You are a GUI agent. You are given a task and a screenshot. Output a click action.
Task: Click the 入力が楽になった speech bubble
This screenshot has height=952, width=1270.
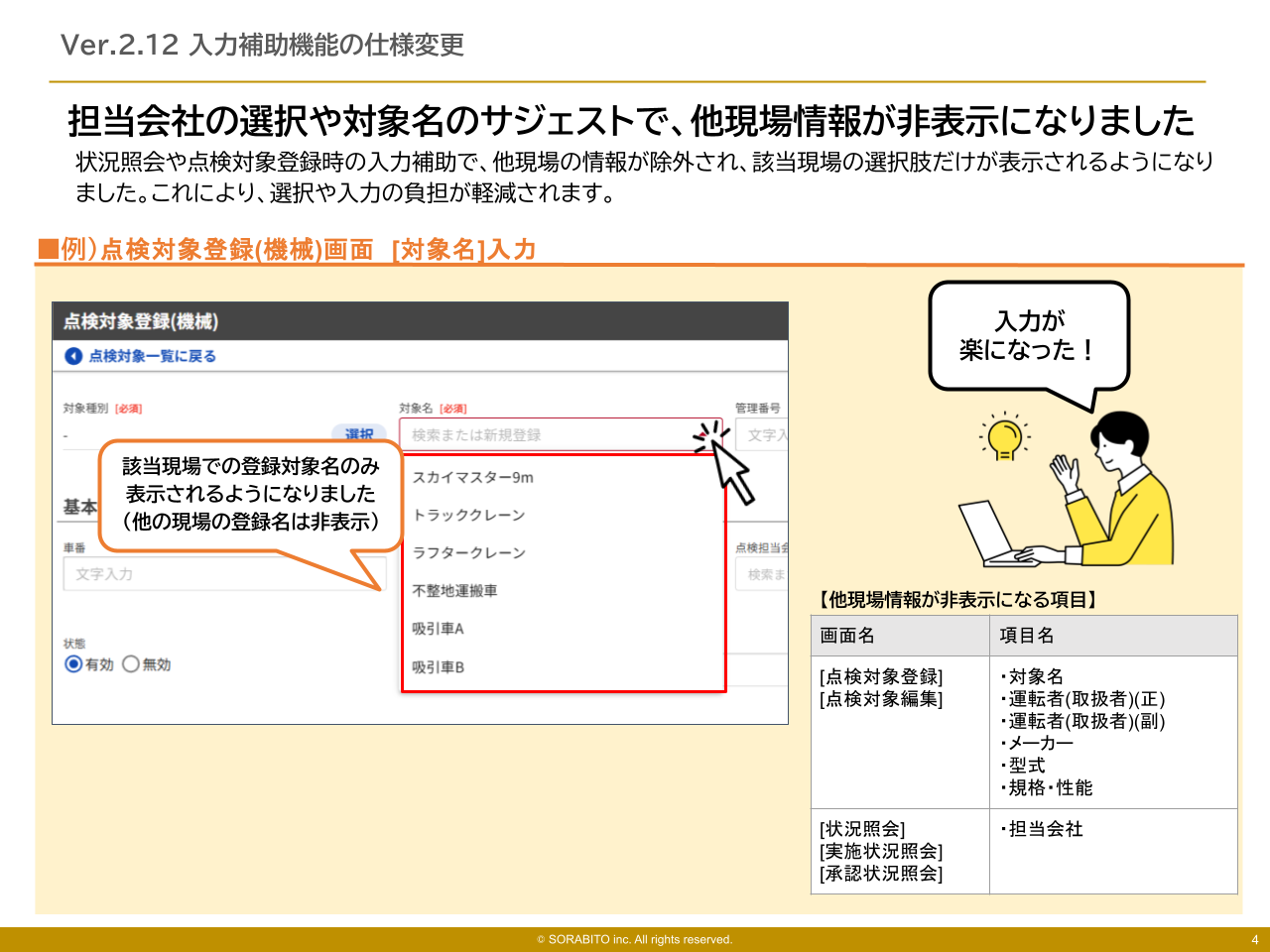(1029, 336)
